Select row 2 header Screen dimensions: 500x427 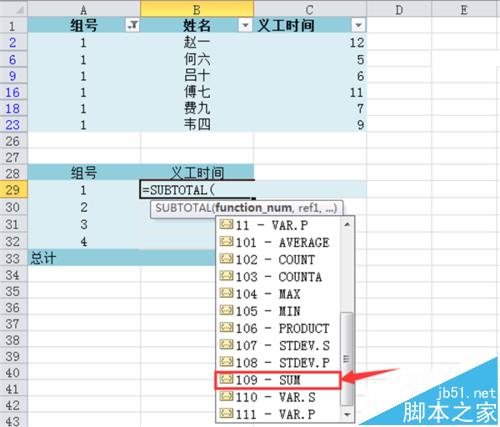coord(13,42)
